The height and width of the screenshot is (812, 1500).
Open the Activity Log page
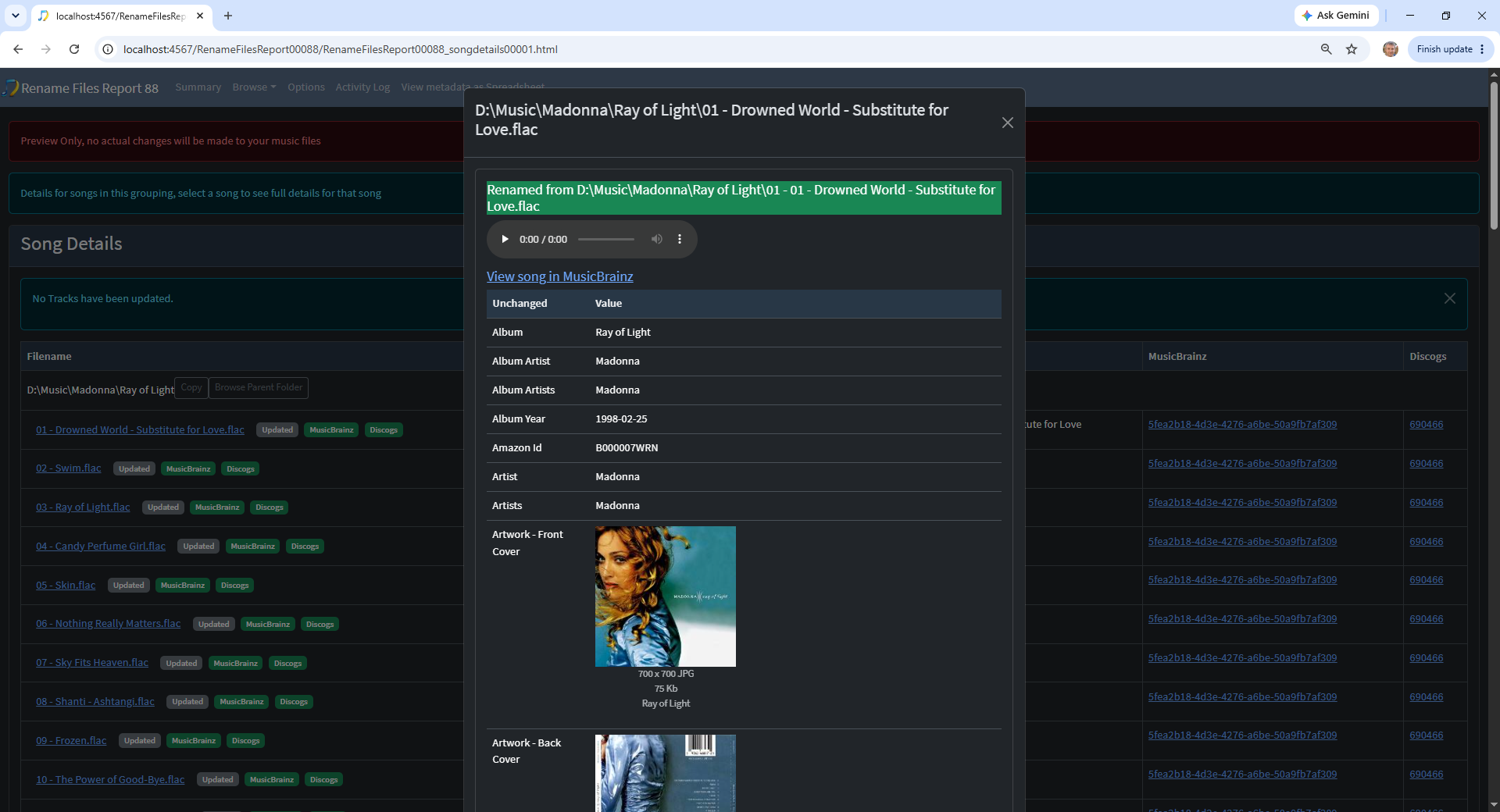[362, 87]
